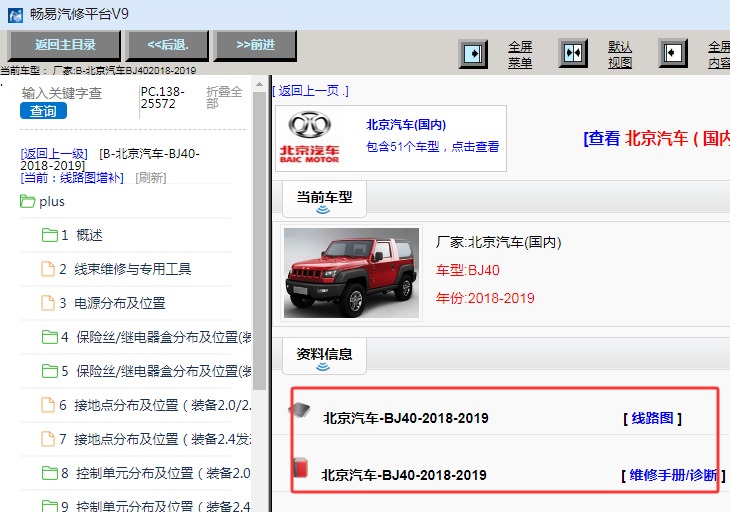Open the 3 电源分布及位置 document

tap(103, 303)
